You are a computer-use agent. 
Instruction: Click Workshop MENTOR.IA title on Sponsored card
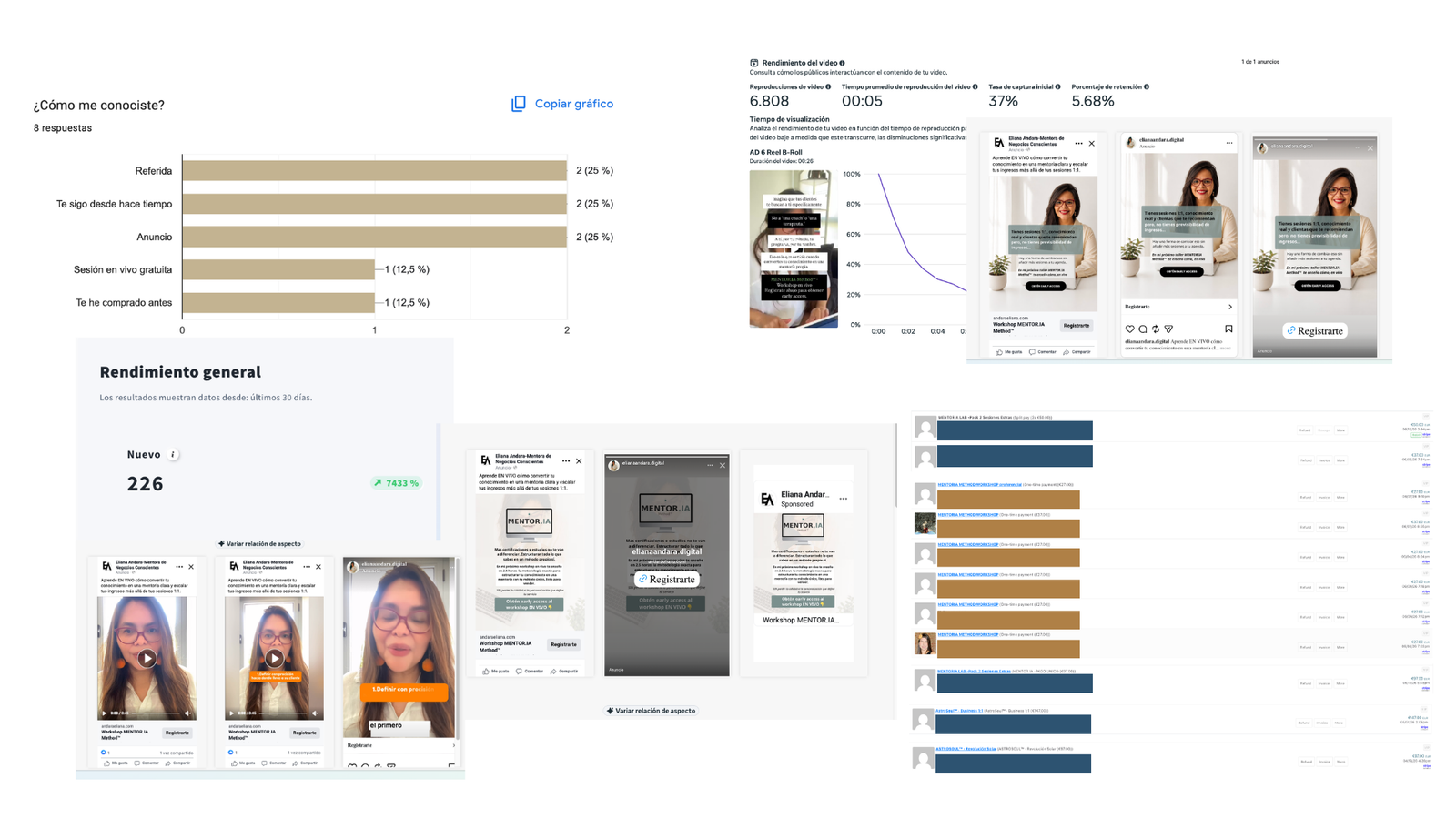(x=801, y=620)
